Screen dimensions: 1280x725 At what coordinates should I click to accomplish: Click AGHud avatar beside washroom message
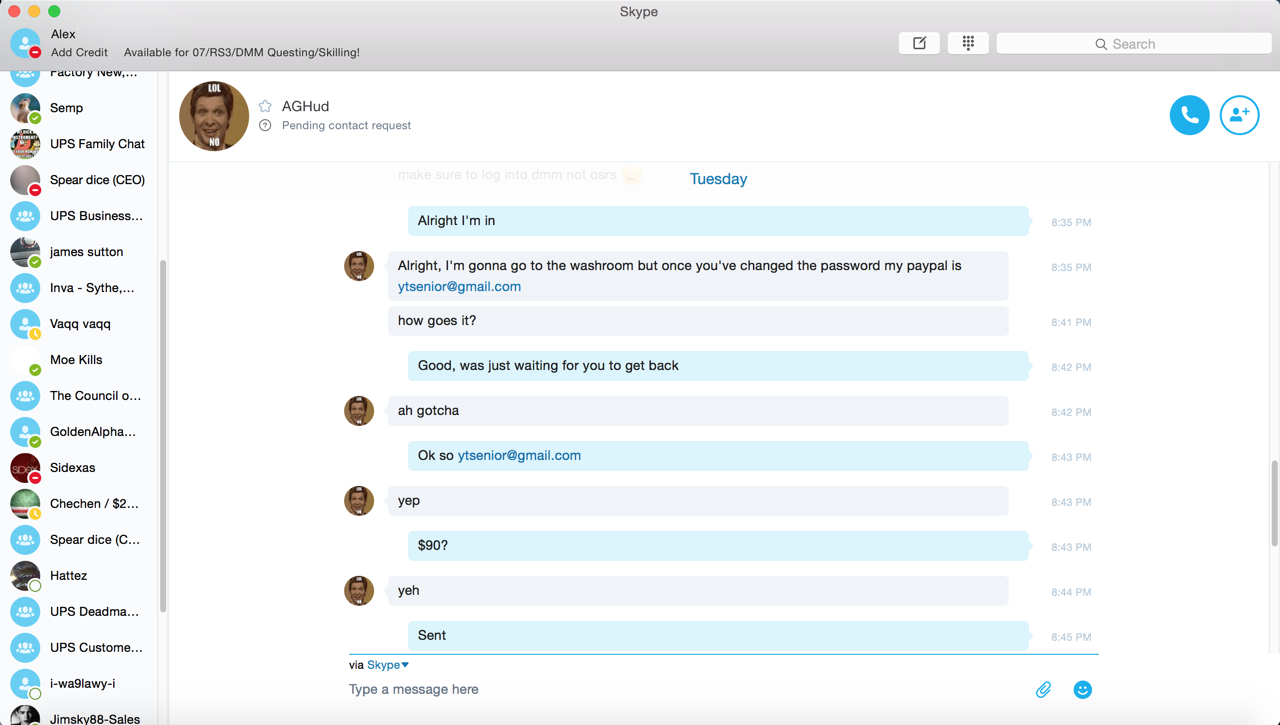tap(359, 266)
